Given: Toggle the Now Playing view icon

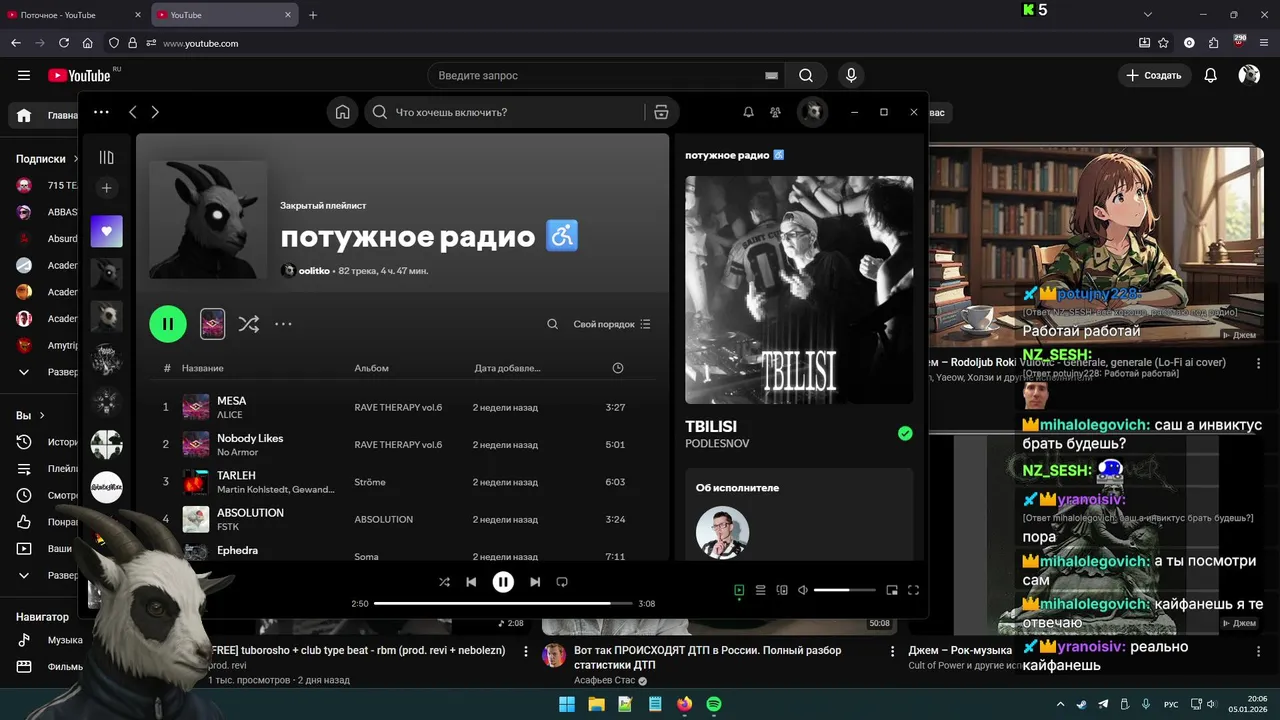Looking at the screenshot, I should coord(739,590).
